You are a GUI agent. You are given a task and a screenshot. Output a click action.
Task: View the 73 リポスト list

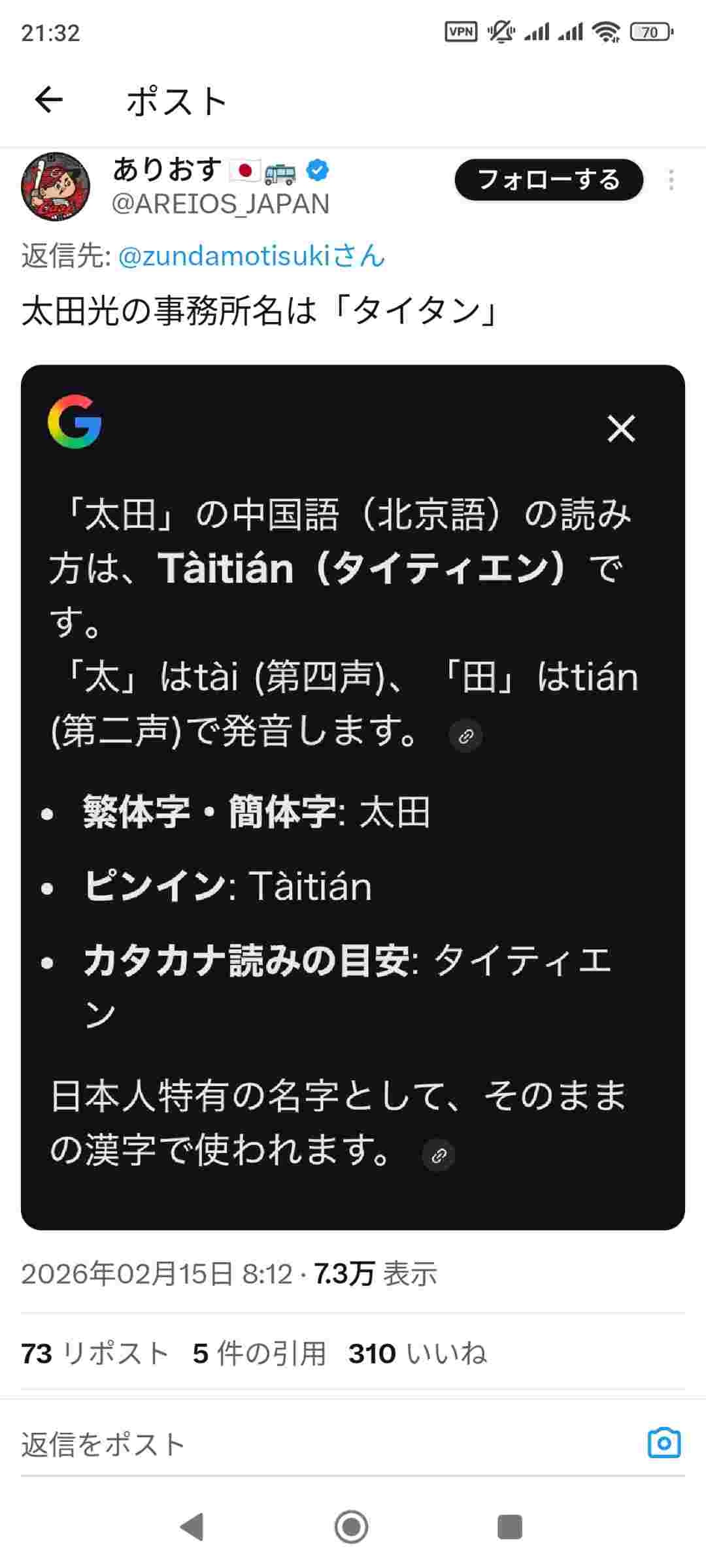[x=95, y=1354]
